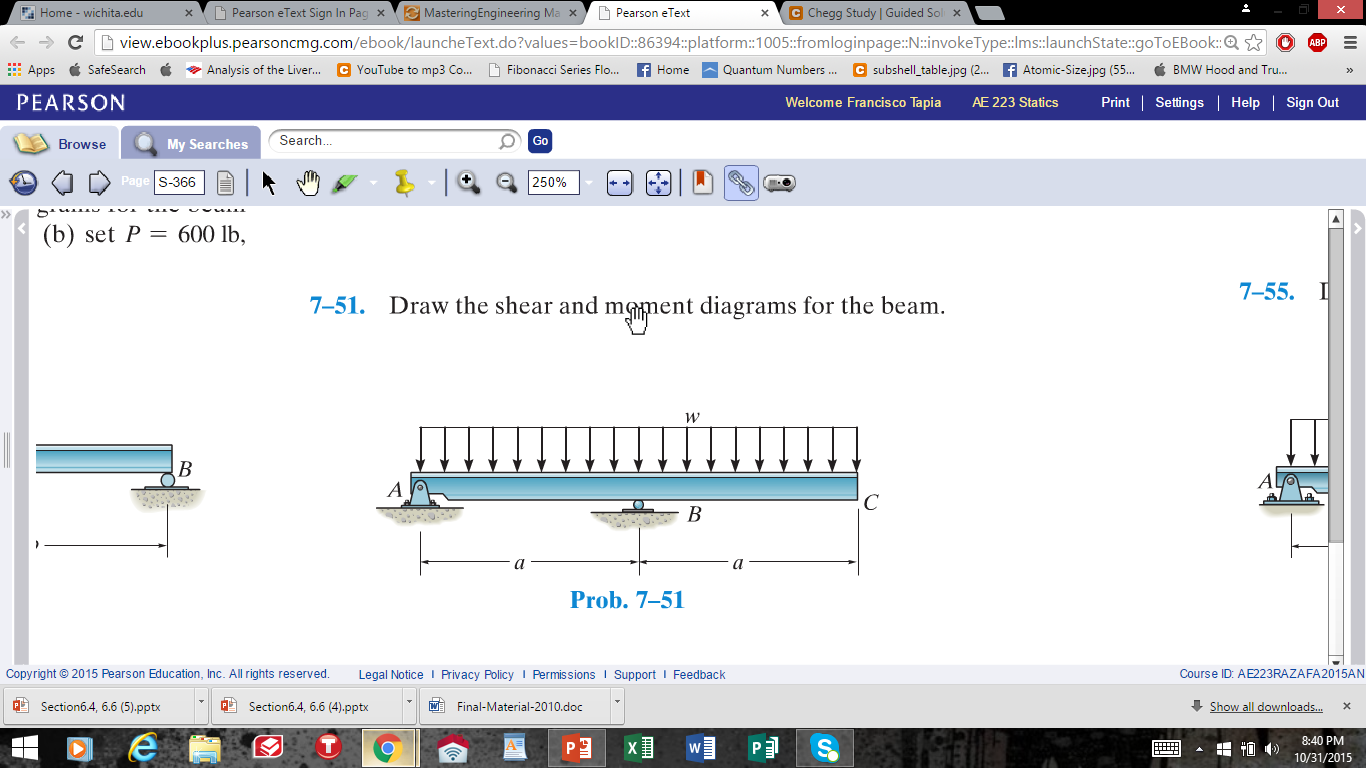The height and width of the screenshot is (768, 1366).
Task: Select the arrow pointer tool
Action: [x=269, y=183]
